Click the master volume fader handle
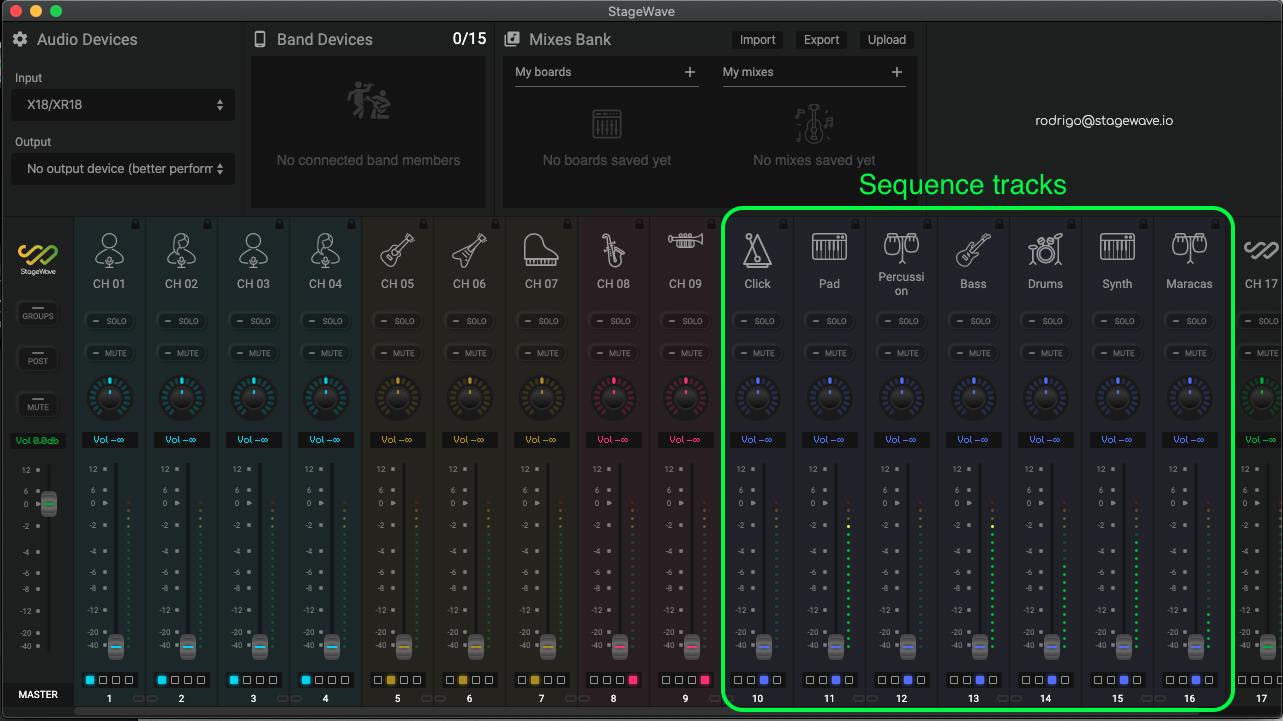Image resolution: width=1283 pixels, height=721 pixels. (x=48, y=504)
